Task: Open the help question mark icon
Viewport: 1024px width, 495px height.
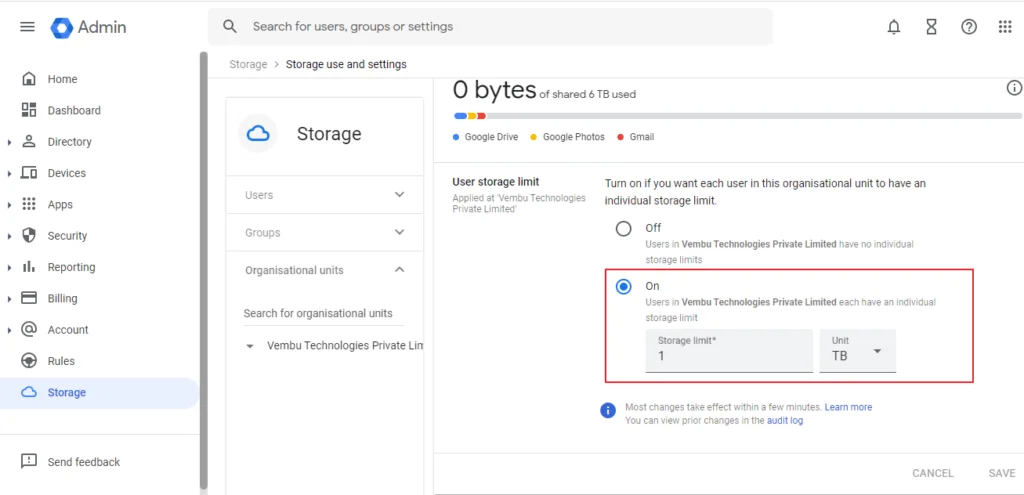Action: coord(969,27)
